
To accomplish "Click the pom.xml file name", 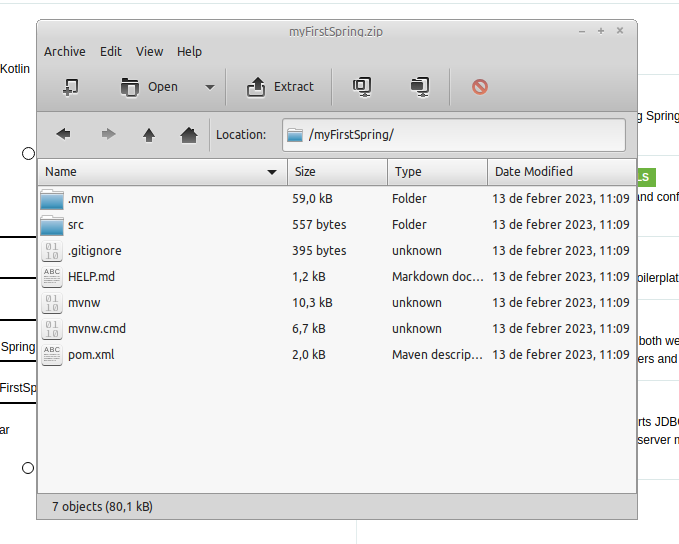I will (91, 355).
